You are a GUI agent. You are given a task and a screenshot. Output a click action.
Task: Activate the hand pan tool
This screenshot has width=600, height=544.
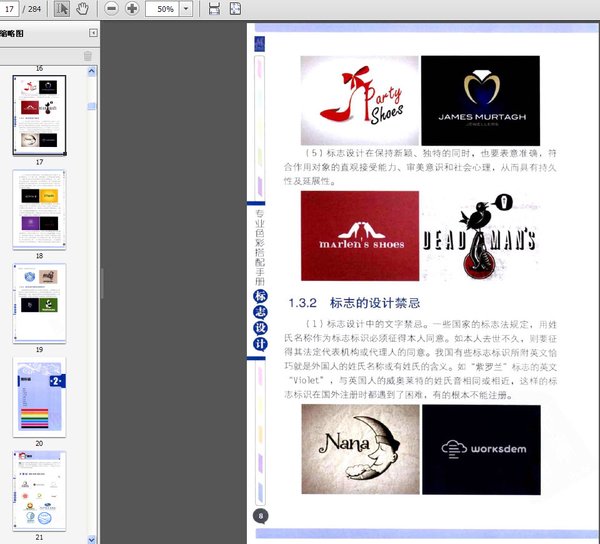[82, 8]
